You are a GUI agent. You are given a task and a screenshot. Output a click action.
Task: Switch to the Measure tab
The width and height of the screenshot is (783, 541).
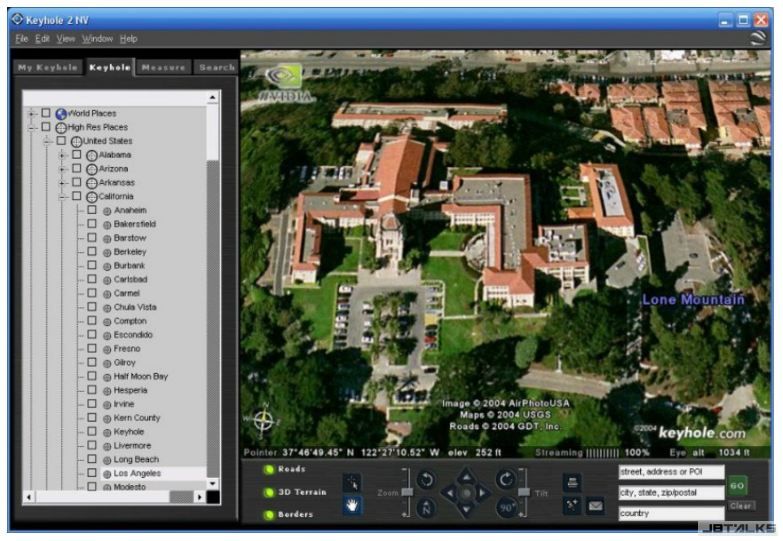click(163, 67)
